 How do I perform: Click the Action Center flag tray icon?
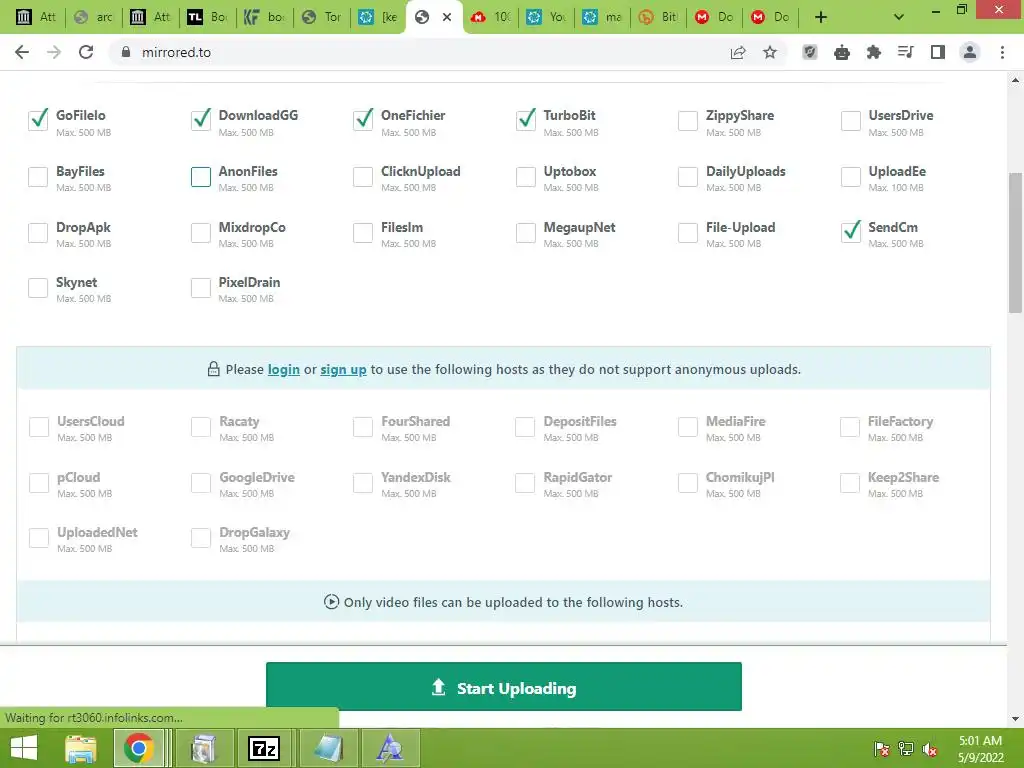pos(882,749)
